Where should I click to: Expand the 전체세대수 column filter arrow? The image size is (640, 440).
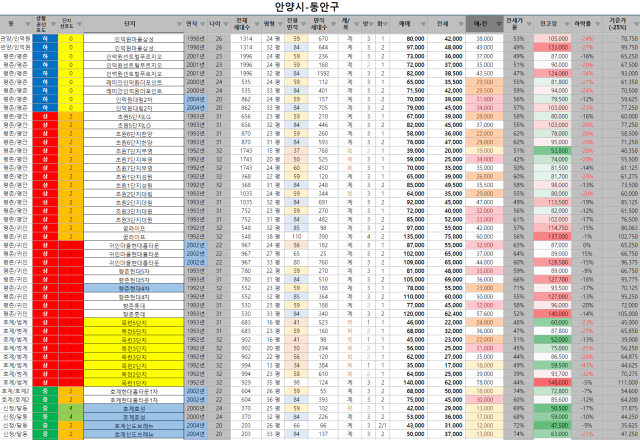pos(257,24)
